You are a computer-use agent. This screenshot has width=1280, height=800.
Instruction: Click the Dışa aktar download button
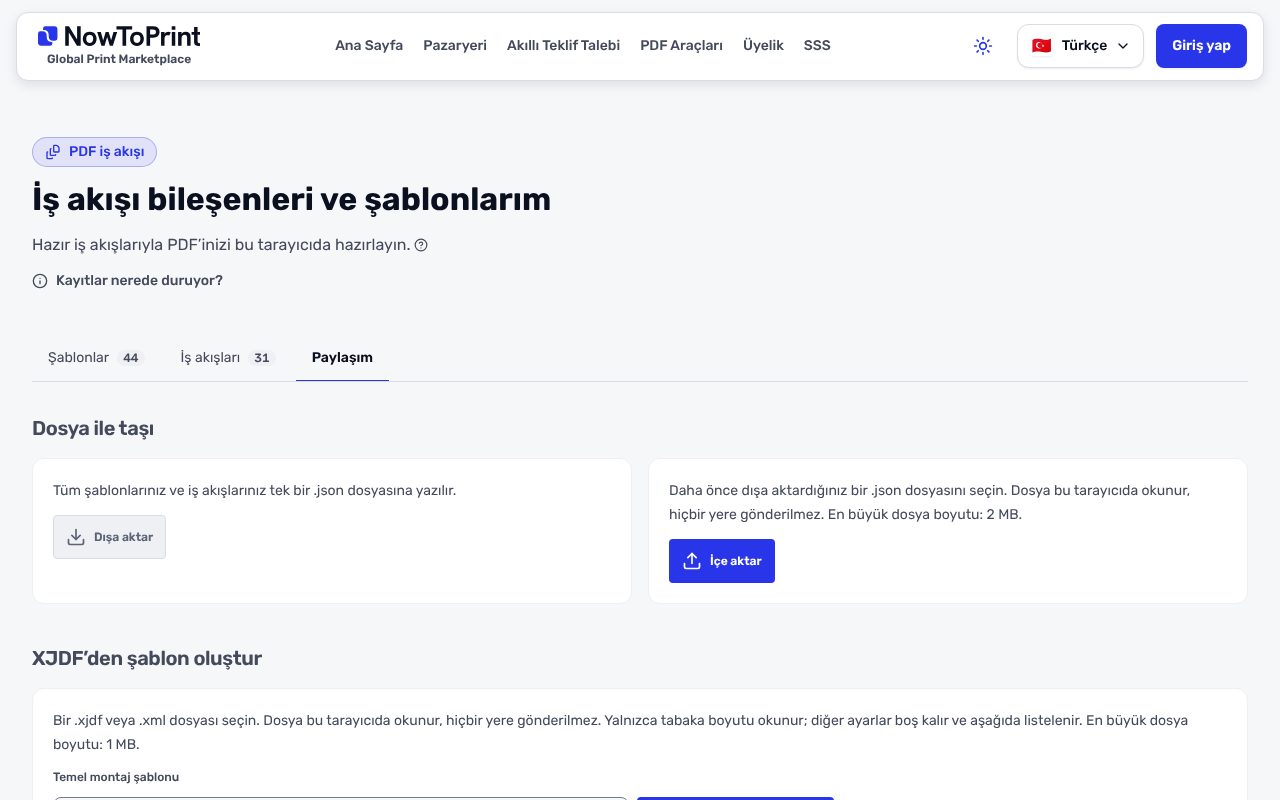click(x=109, y=537)
